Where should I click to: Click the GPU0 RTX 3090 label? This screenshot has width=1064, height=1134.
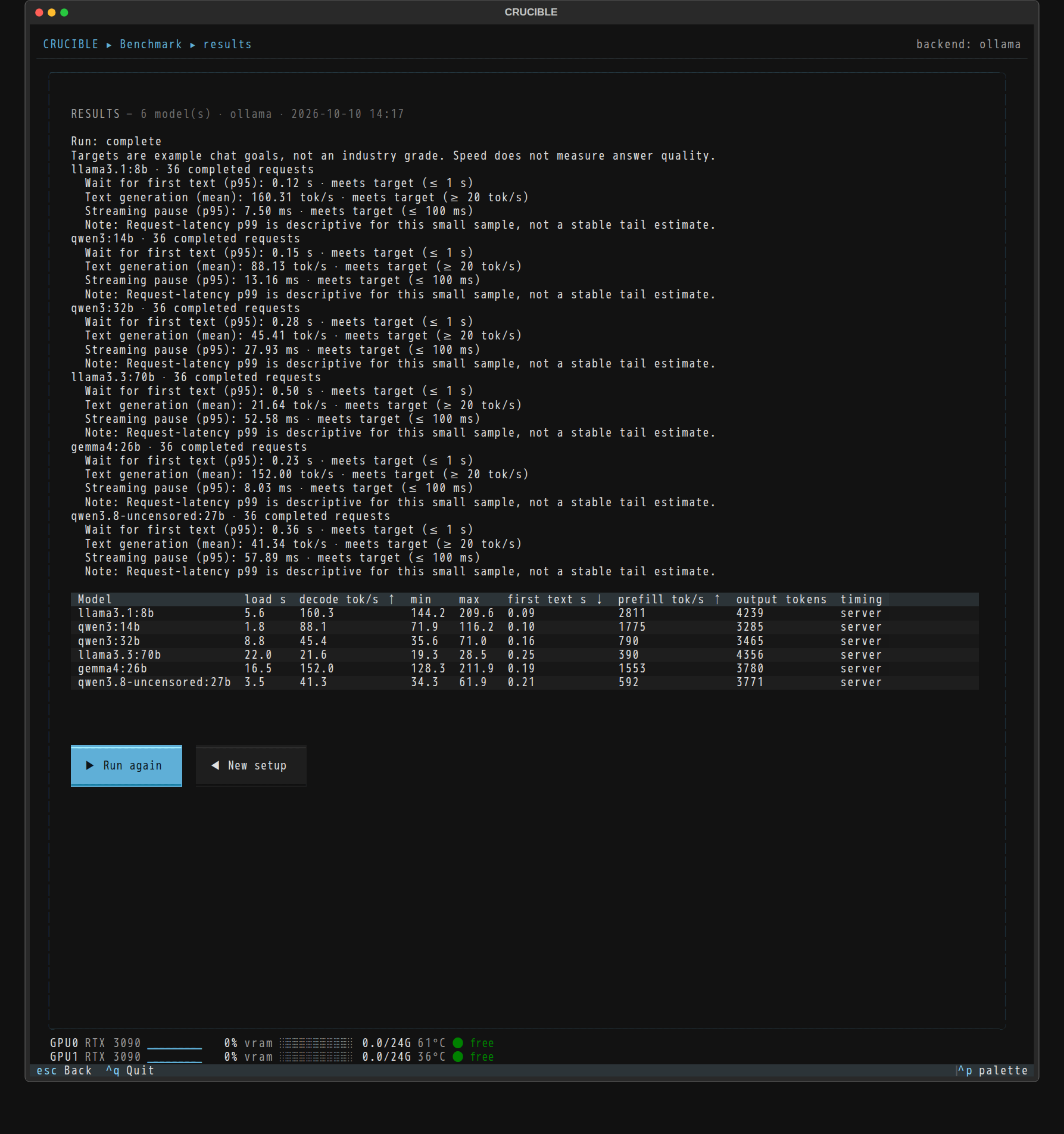(95, 1043)
